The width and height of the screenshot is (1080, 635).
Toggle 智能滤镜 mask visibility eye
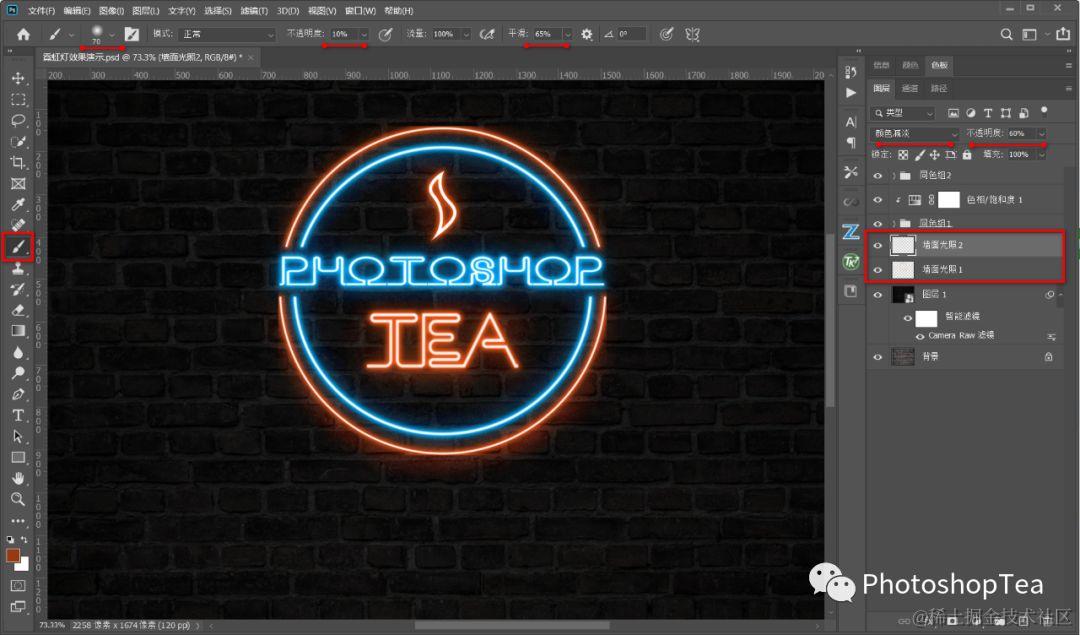[908, 318]
